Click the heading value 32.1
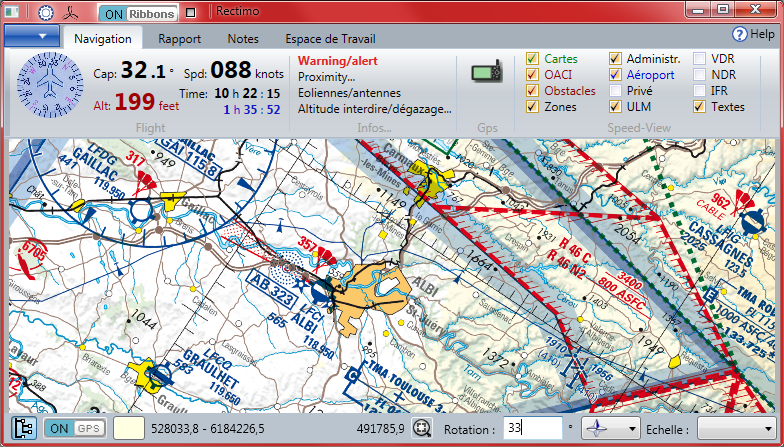784x447 pixels. coord(144,70)
